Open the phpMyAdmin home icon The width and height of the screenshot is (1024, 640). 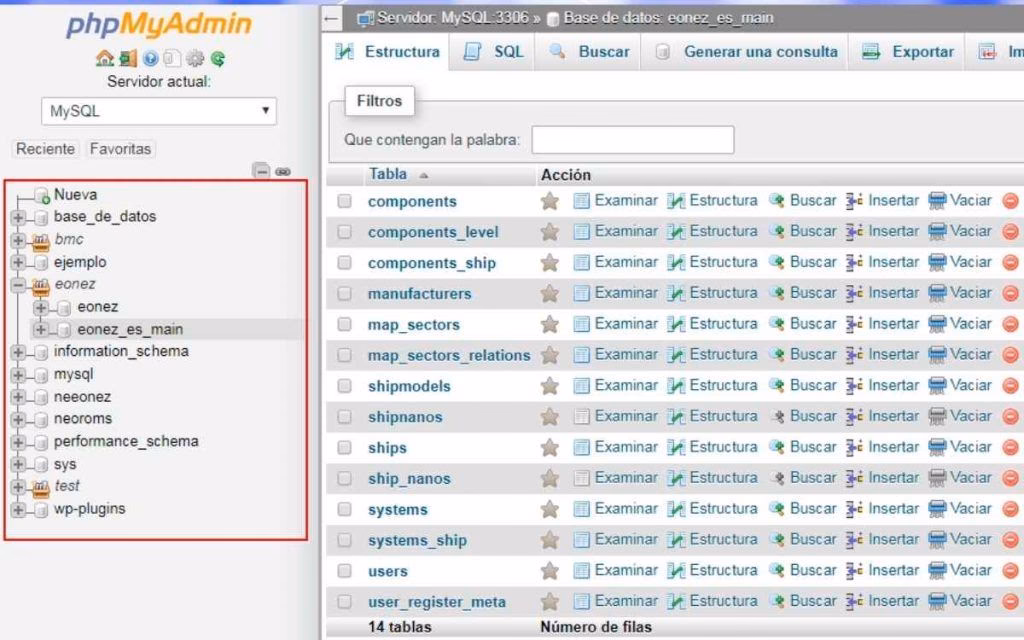104,59
